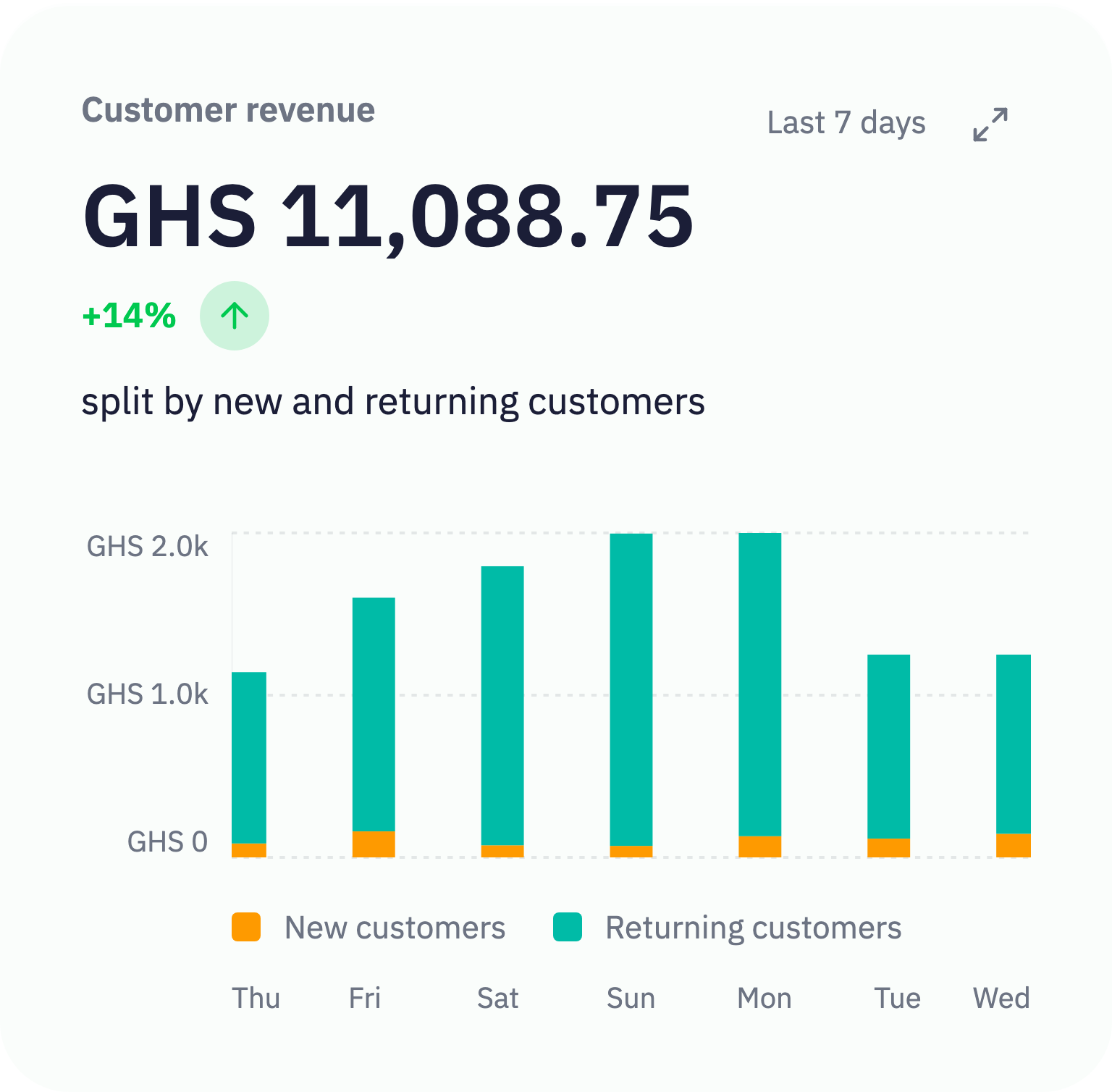
Task: Click the Returning customers legend label
Action: pyautogui.click(x=754, y=928)
